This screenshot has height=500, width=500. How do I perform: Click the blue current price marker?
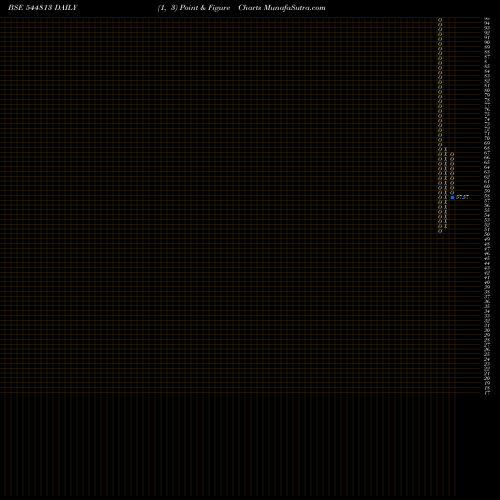[452, 197]
